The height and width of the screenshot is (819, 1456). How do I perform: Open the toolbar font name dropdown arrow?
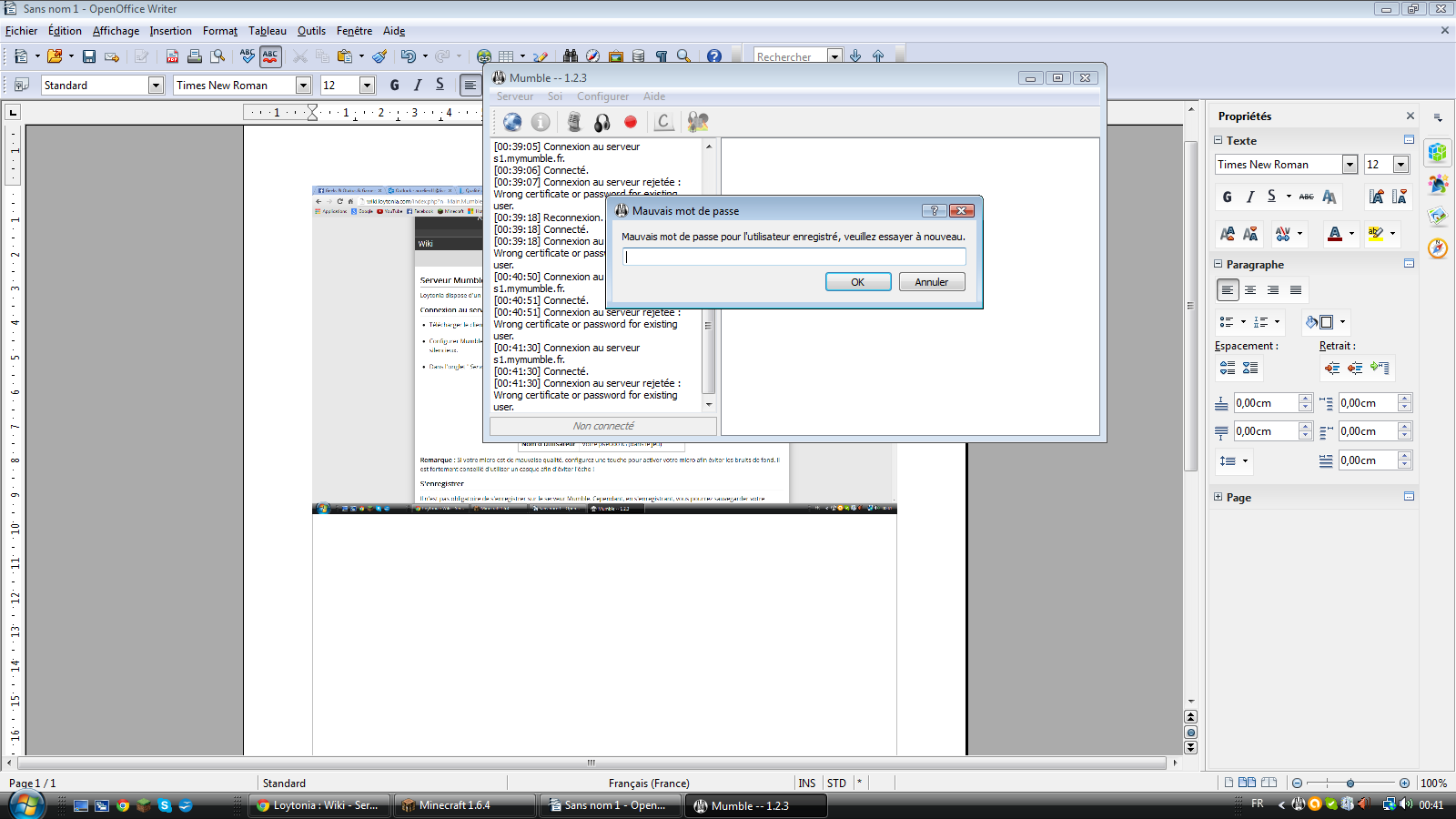coord(303,85)
